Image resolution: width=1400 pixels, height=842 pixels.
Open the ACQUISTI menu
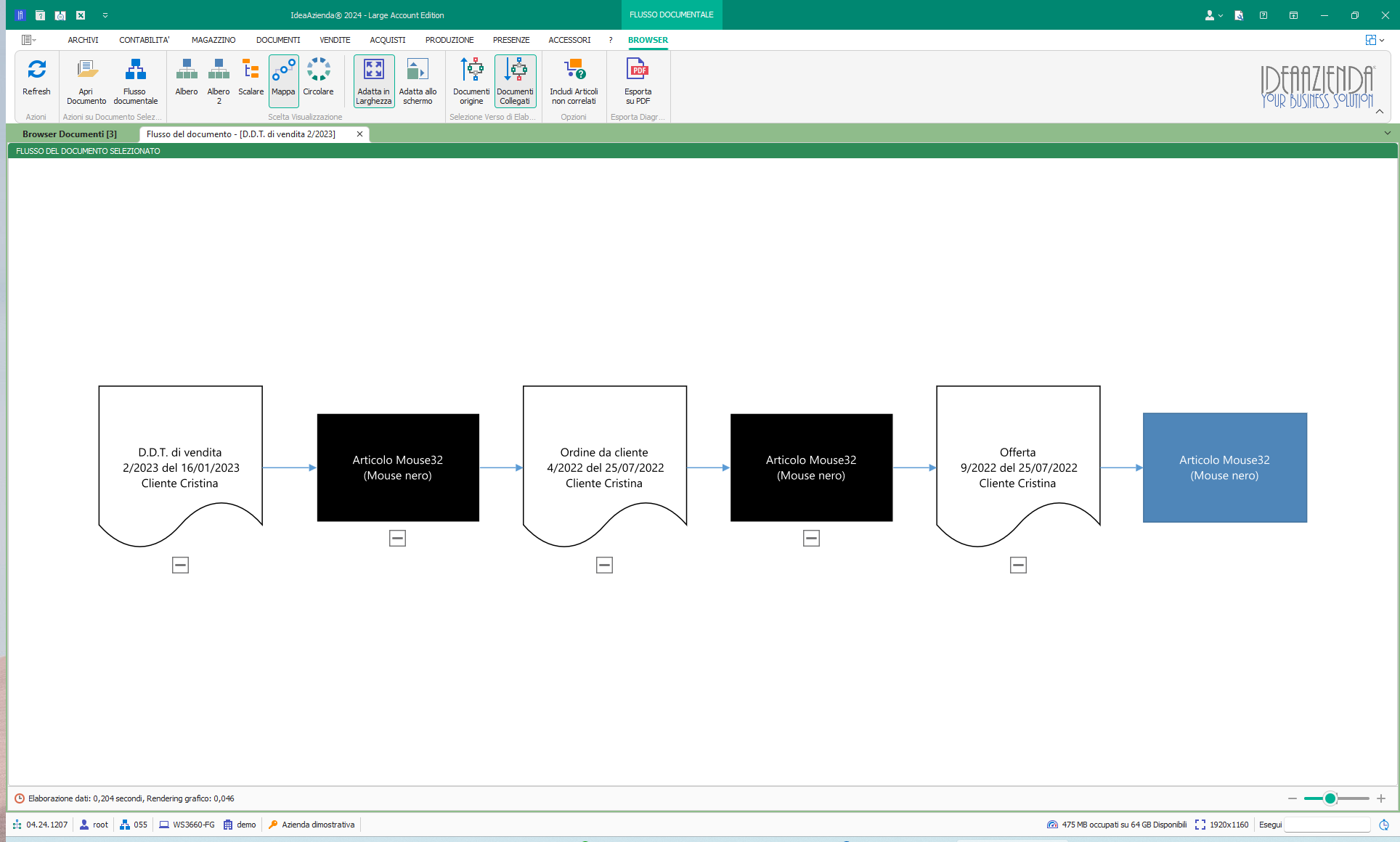point(388,40)
